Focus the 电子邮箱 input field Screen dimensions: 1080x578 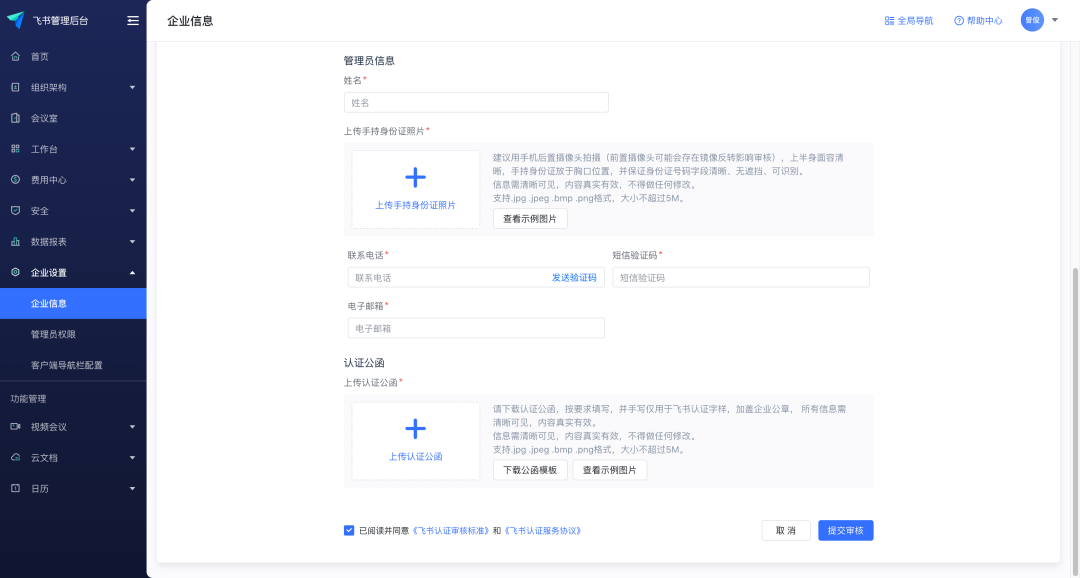476,329
